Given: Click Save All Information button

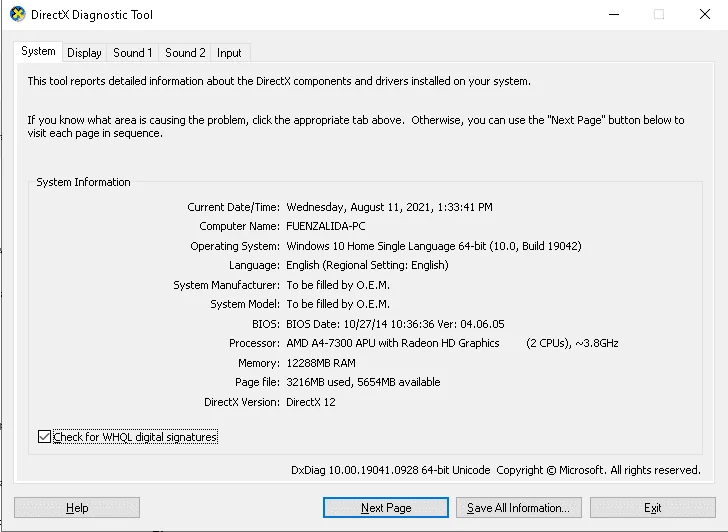Looking at the screenshot, I should point(519,507).
